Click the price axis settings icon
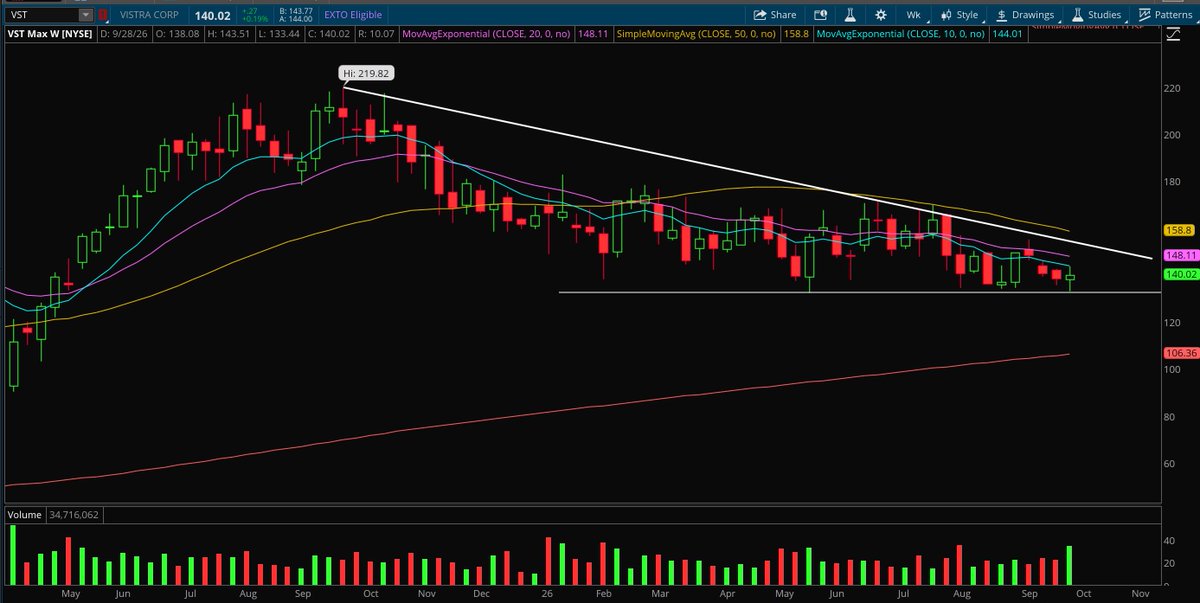The image size is (1200, 603). 1172,34
